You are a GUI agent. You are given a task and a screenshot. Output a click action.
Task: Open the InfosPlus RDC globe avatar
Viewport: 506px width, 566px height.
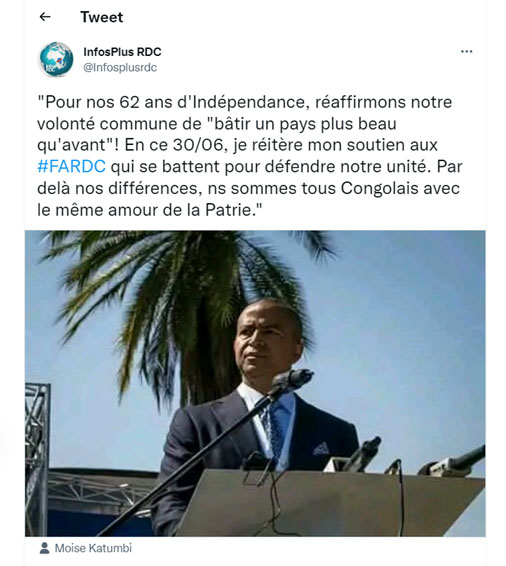[x=56, y=59]
